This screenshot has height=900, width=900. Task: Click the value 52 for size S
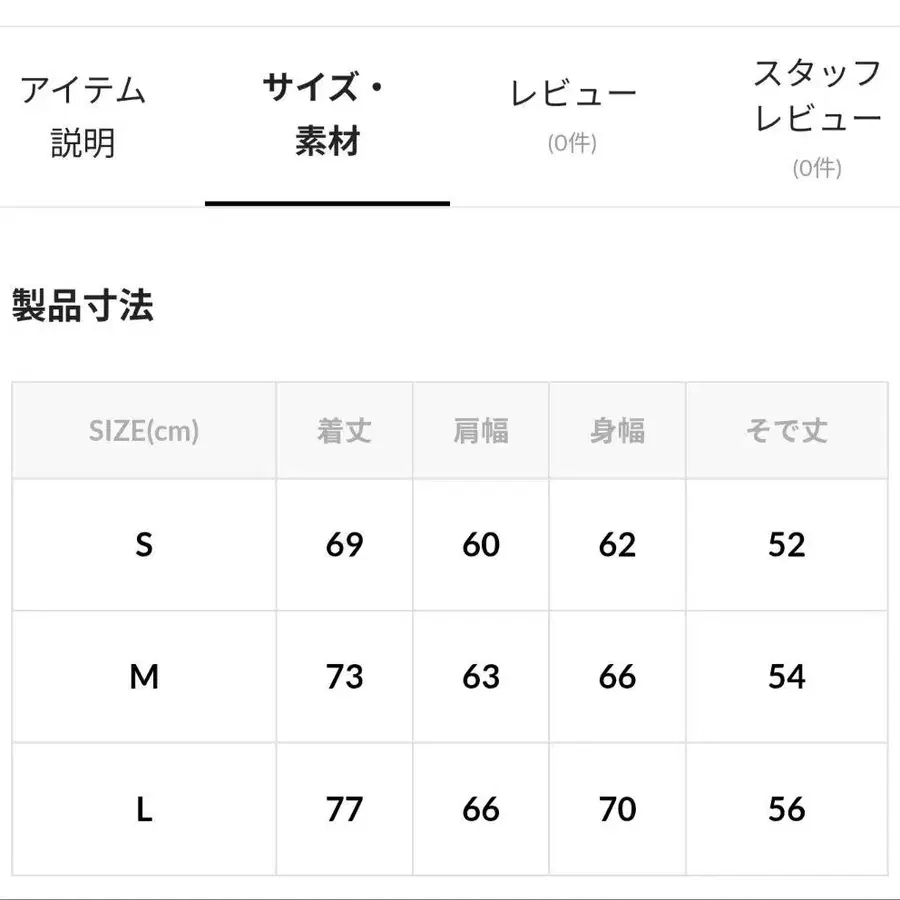pos(786,545)
